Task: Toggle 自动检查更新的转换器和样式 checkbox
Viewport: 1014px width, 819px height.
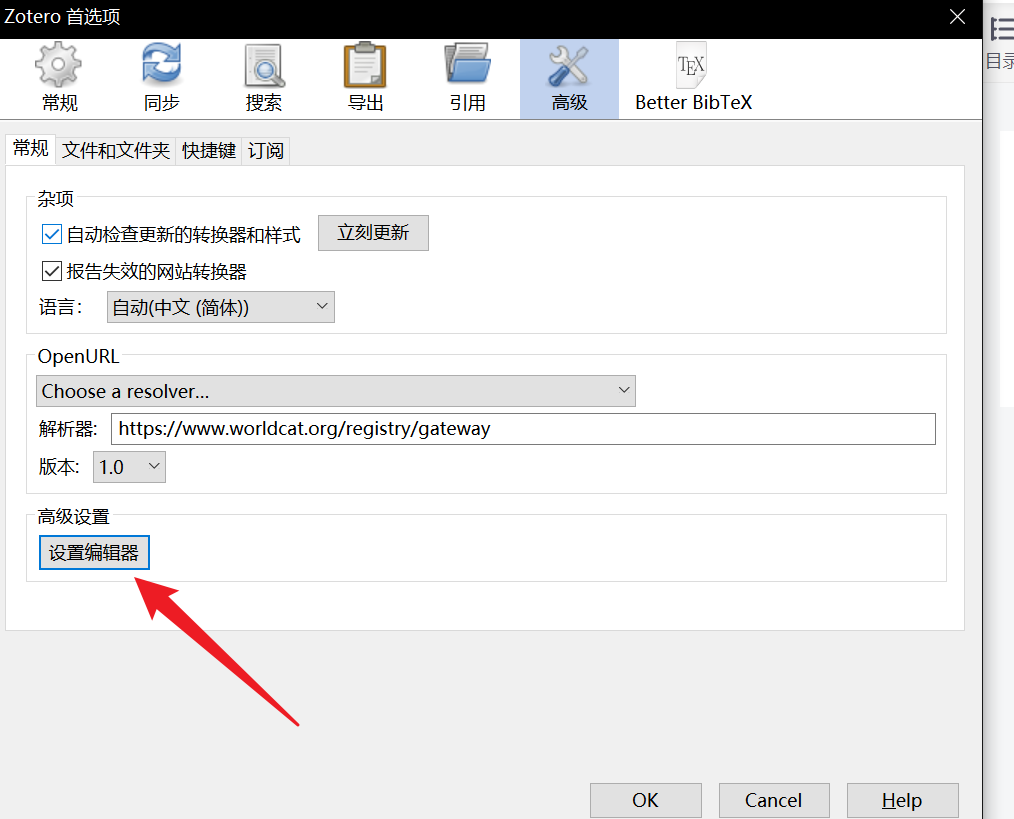Action: [52, 234]
